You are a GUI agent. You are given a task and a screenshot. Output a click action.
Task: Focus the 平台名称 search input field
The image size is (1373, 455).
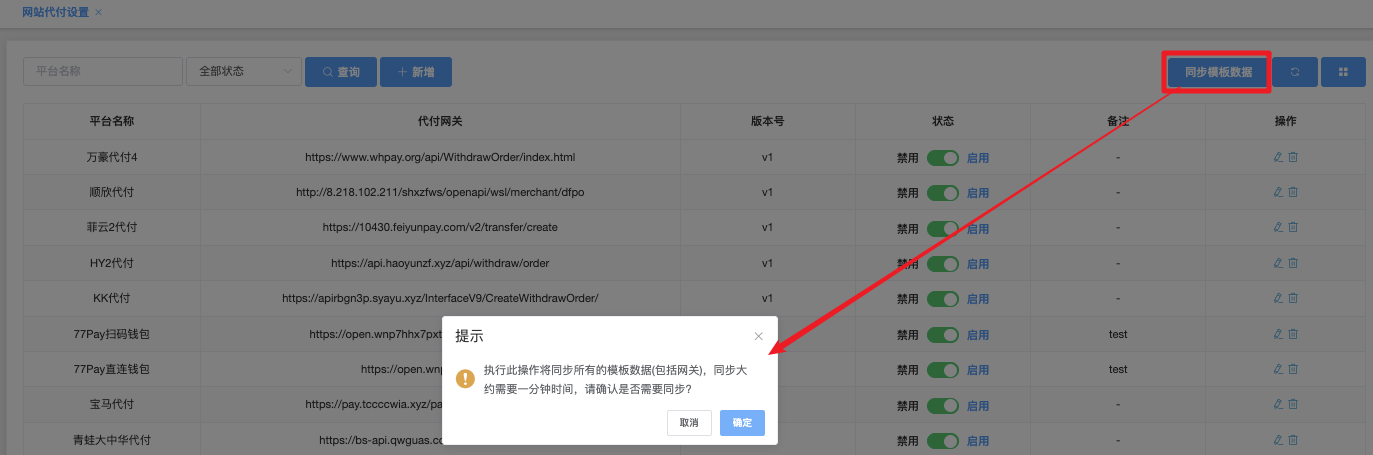coord(102,72)
